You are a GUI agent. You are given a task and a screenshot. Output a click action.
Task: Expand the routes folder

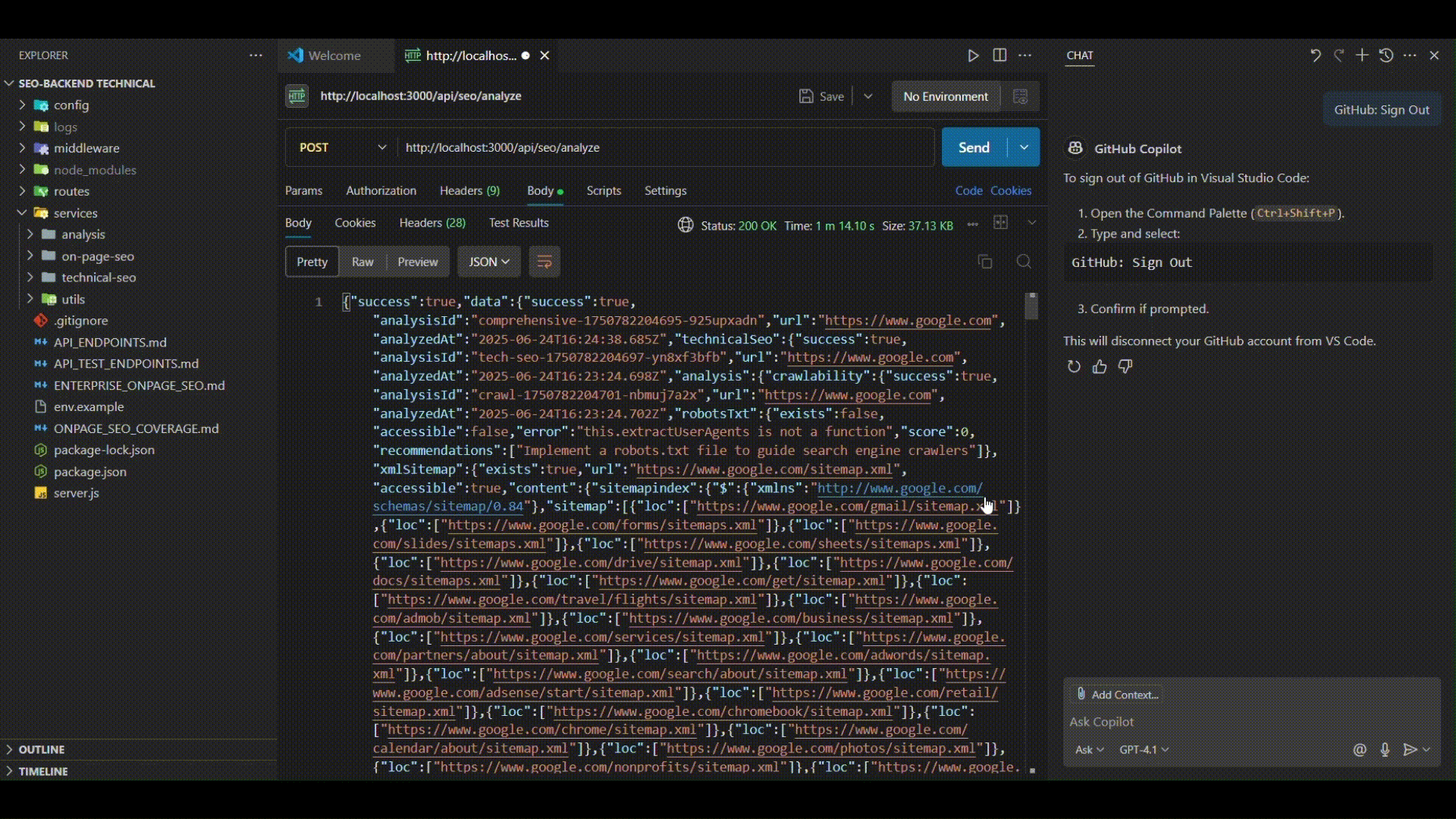(22, 191)
